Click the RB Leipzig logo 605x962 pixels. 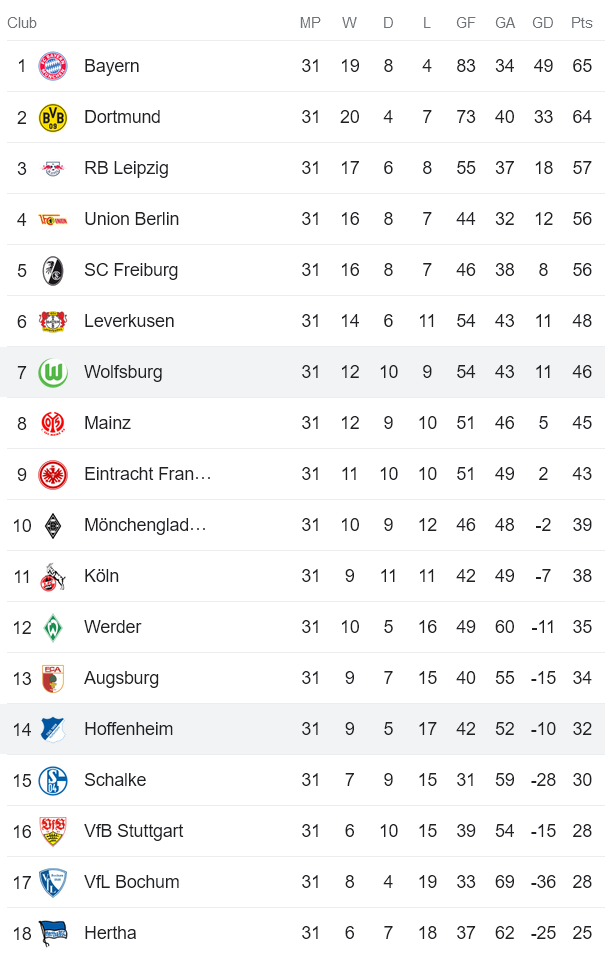coord(54,168)
